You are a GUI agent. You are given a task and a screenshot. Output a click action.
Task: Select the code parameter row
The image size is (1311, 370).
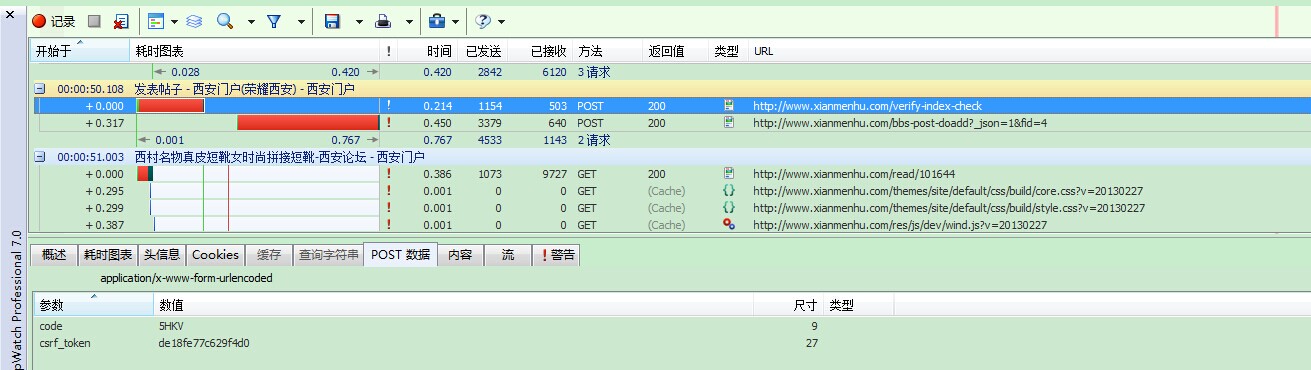pos(670,326)
